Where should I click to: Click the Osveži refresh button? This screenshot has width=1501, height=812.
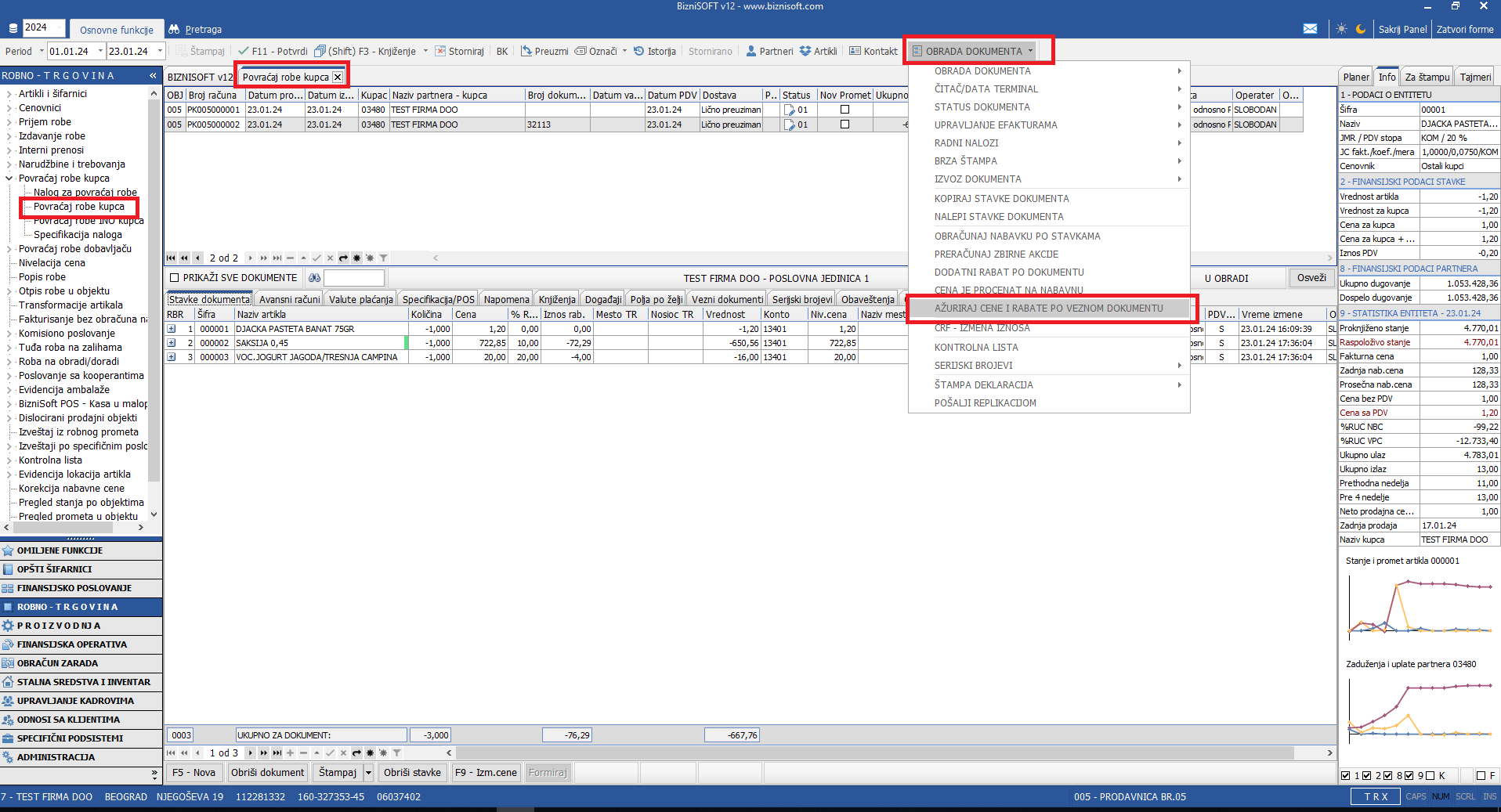1311,278
